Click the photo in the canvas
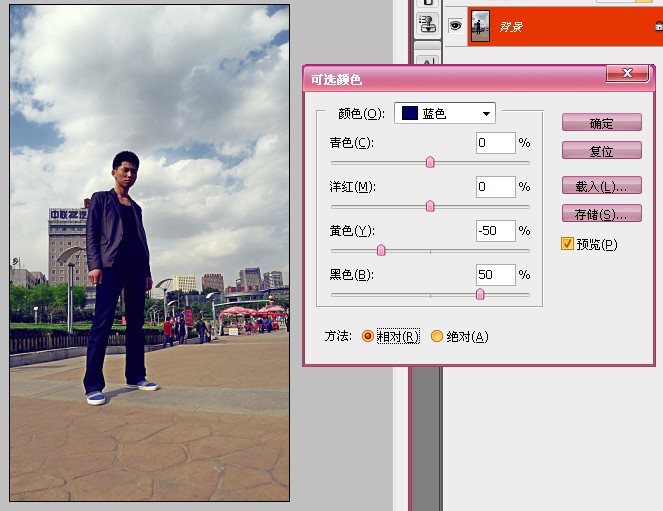This screenshot has width=663, height=511. click(x=150, y=253)
